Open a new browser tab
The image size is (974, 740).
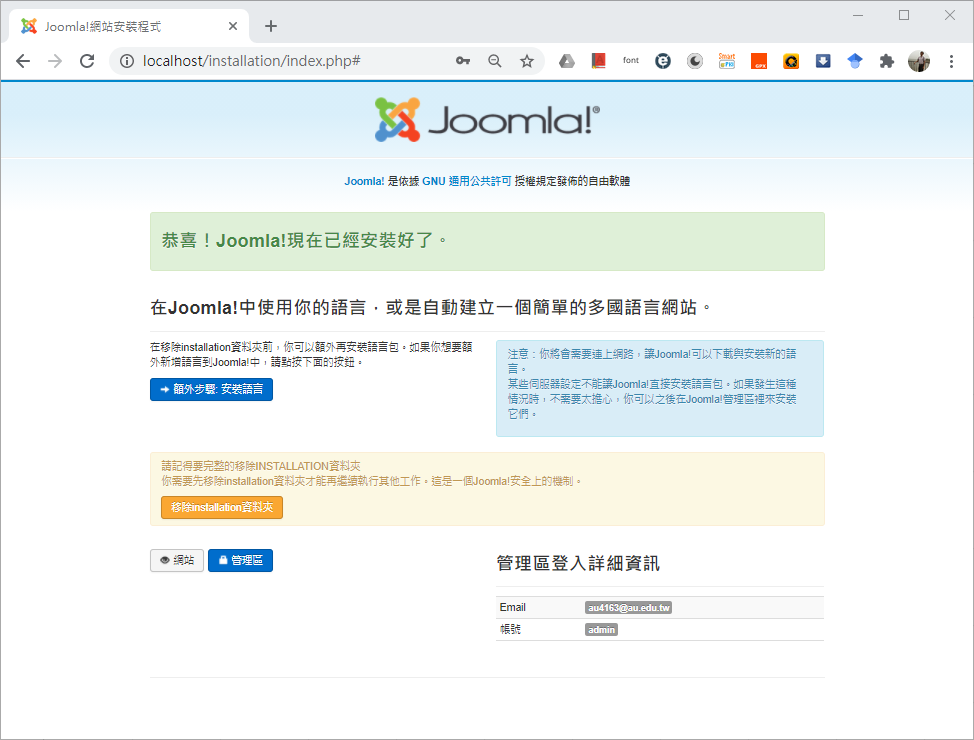click(271, 26)
